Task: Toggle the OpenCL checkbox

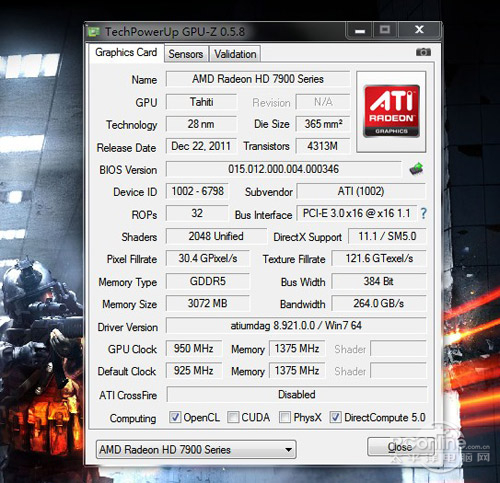Action: coord(175,417)
